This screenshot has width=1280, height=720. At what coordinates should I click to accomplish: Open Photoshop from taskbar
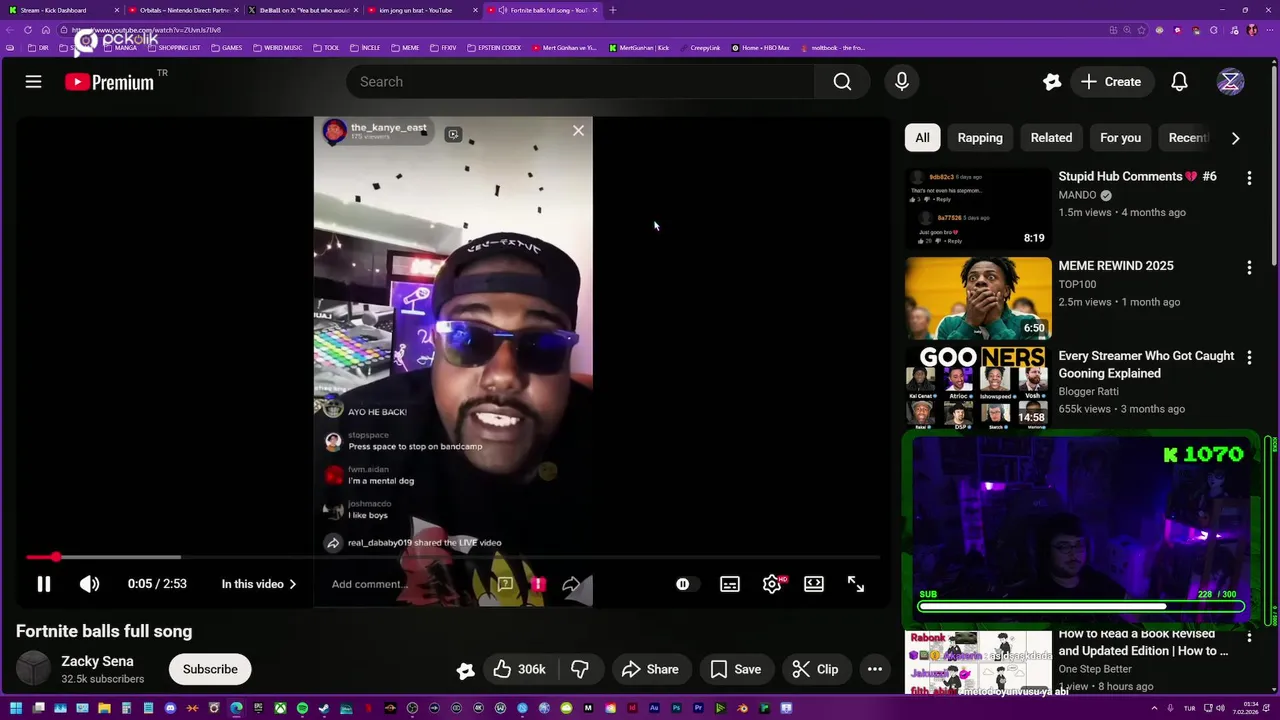676,709
